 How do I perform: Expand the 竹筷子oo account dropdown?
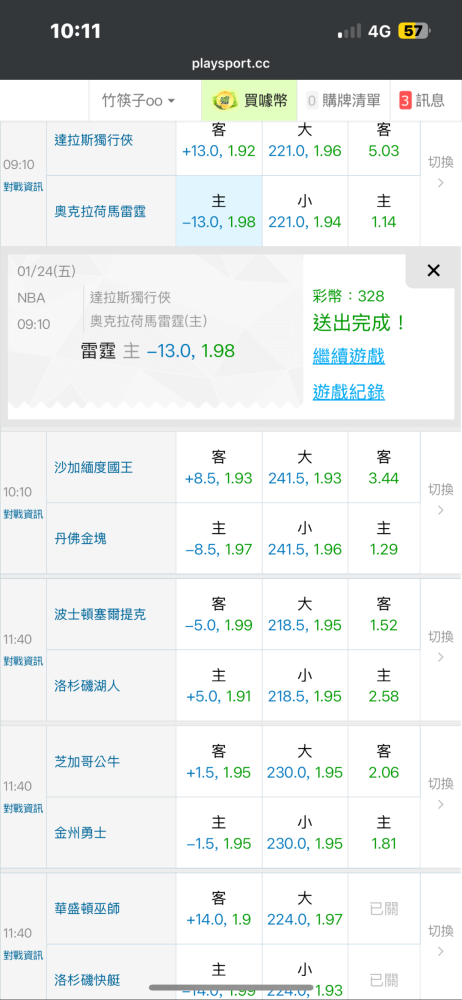[138, 101]
